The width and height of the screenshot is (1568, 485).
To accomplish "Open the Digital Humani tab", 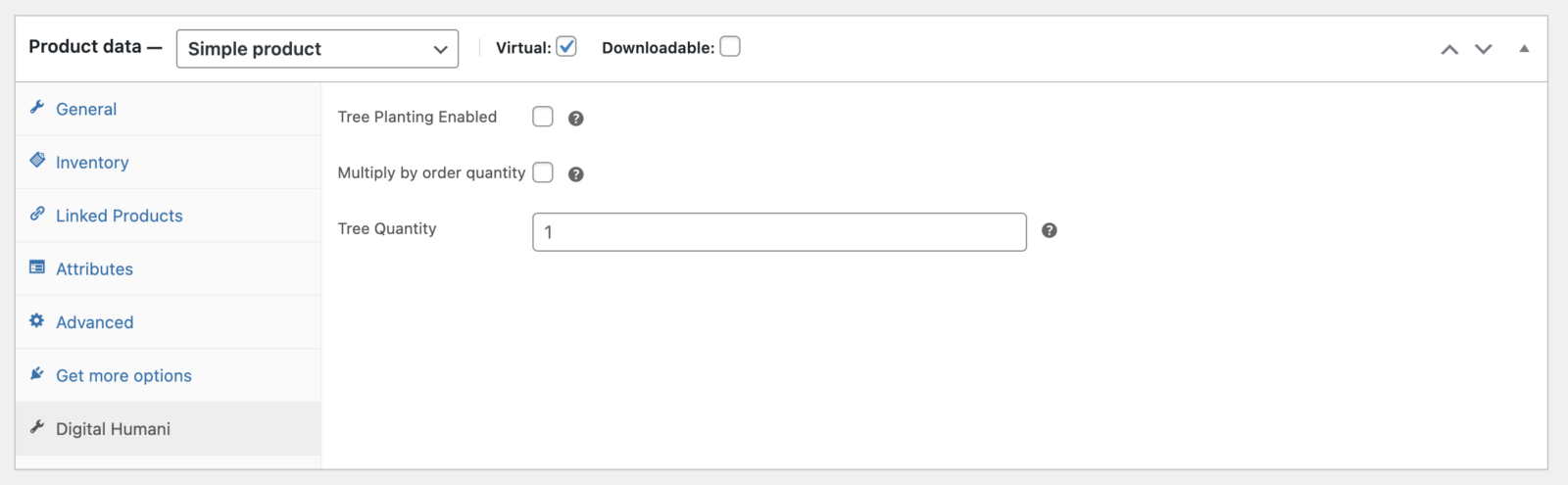I will click(x=113, y=429).
